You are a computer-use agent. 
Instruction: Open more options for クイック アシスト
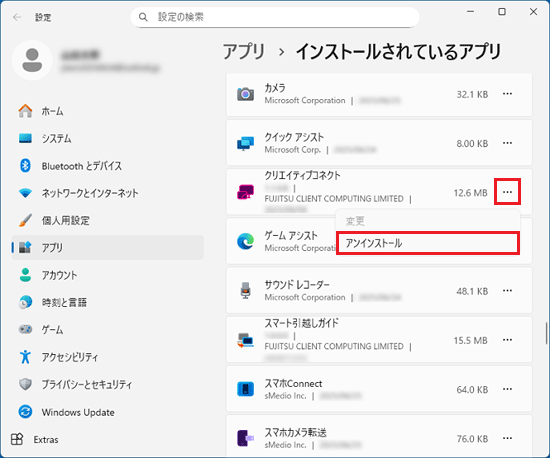click(x=507, y=143)
